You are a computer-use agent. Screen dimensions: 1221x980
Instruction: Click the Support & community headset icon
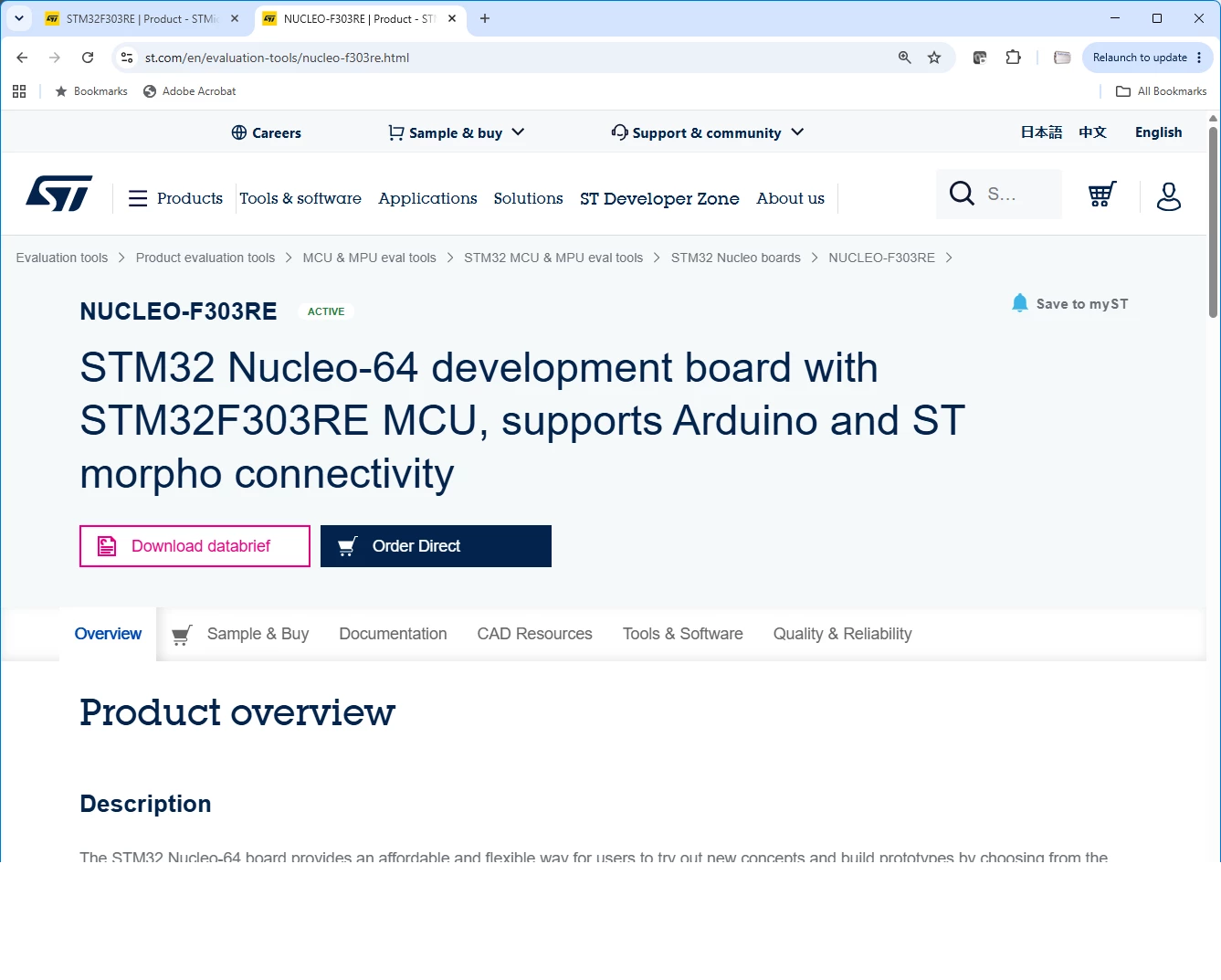620,132
